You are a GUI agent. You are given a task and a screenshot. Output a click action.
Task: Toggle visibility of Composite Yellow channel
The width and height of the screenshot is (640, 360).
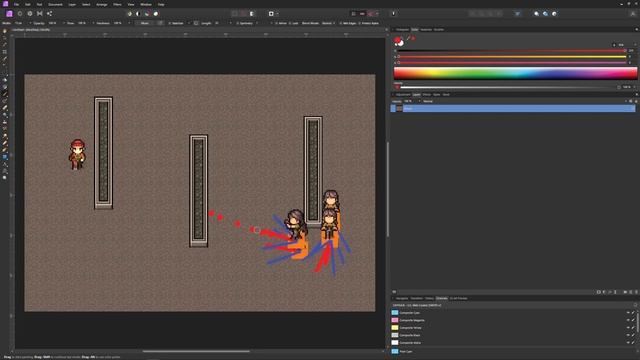(x=628, y=328)
